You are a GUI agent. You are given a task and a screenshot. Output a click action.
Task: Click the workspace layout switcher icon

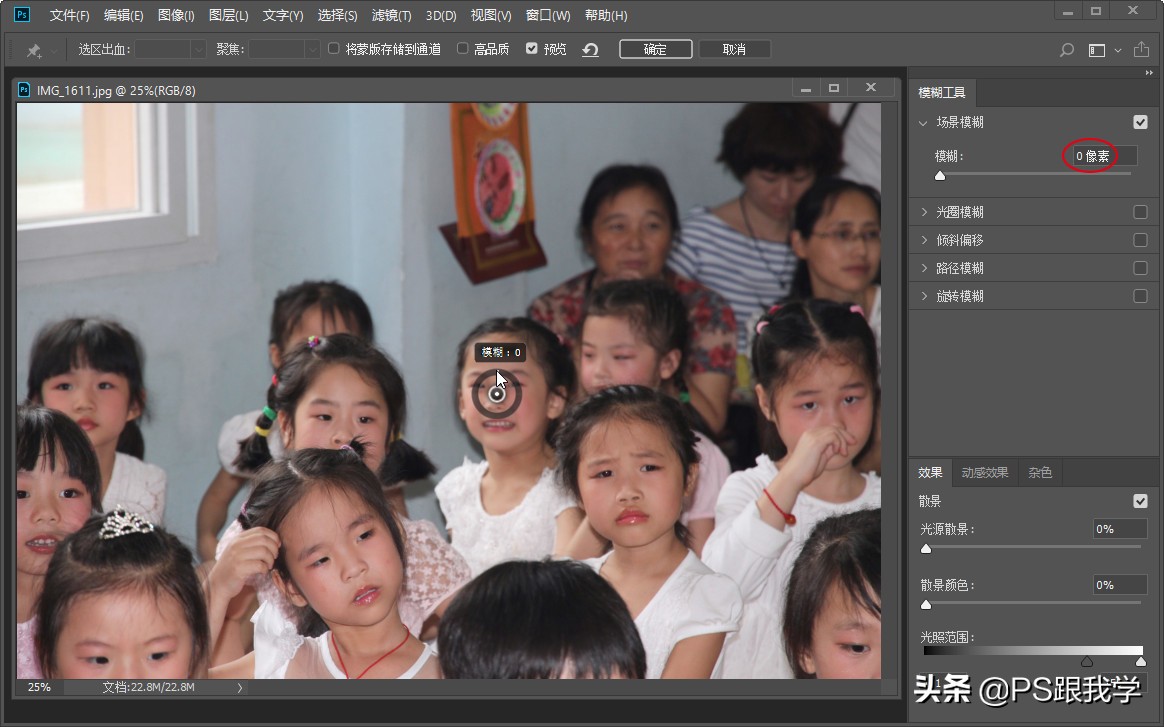tap(1097, 50)
